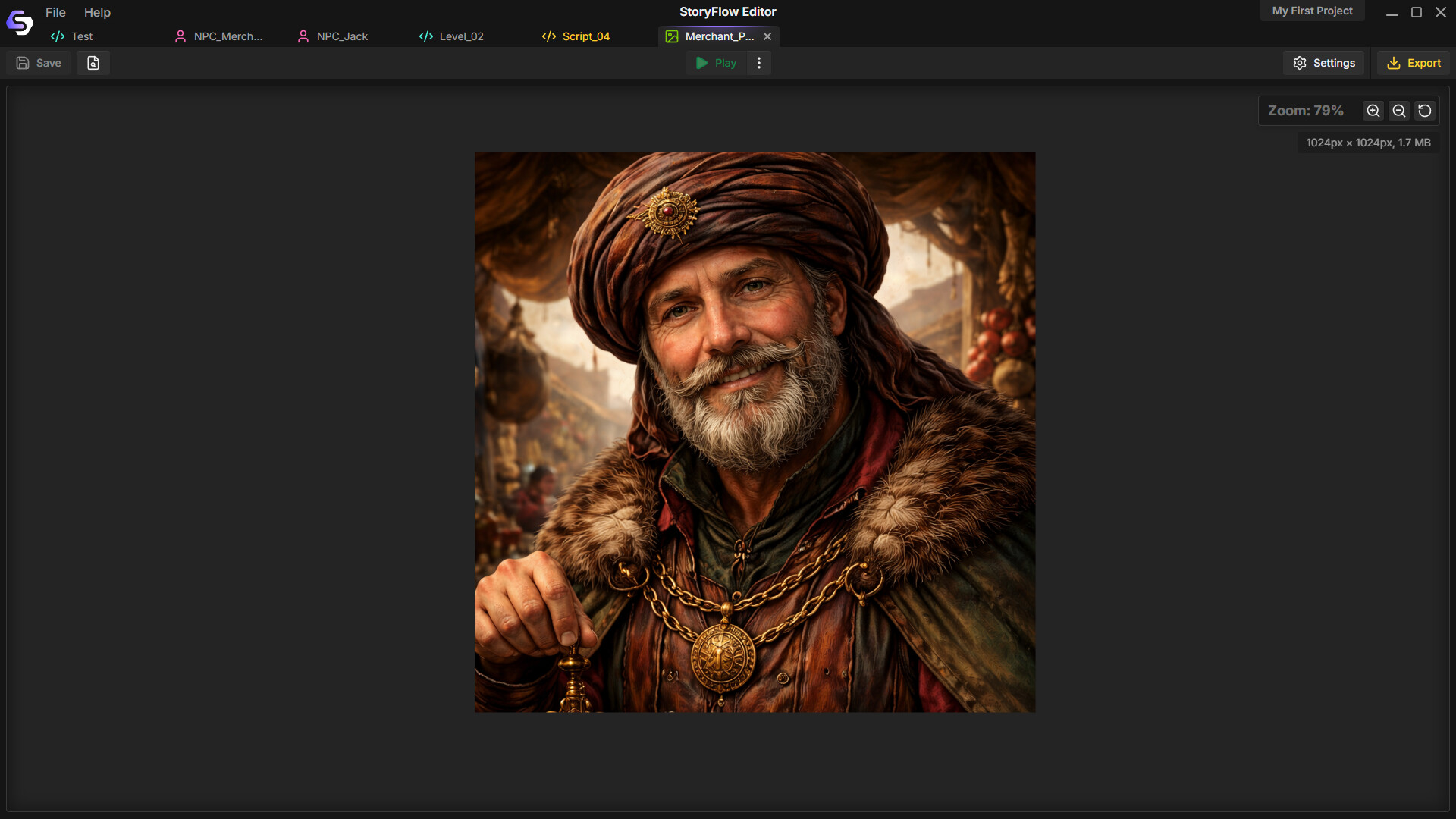
Task: Click the StoryFlow logo in the top-left corner
Action: pyautogui.click(x=19, y=22)
